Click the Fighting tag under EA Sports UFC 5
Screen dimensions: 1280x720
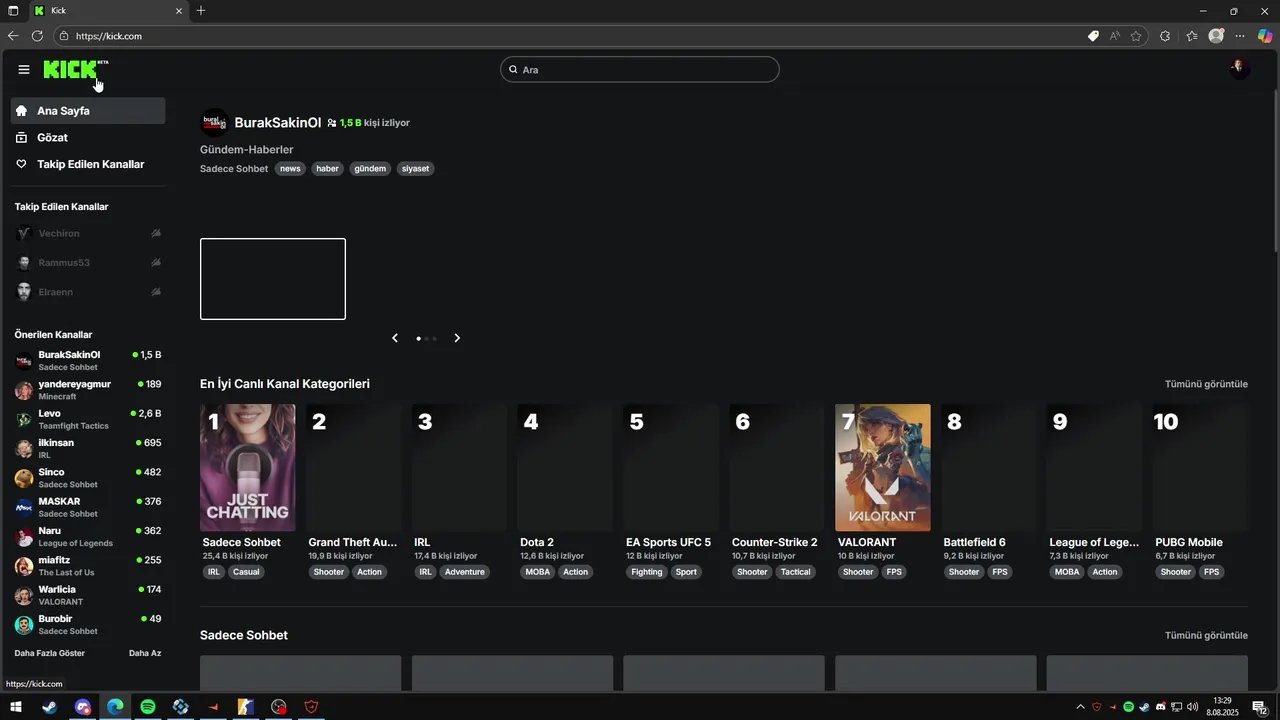pos(647,572)
